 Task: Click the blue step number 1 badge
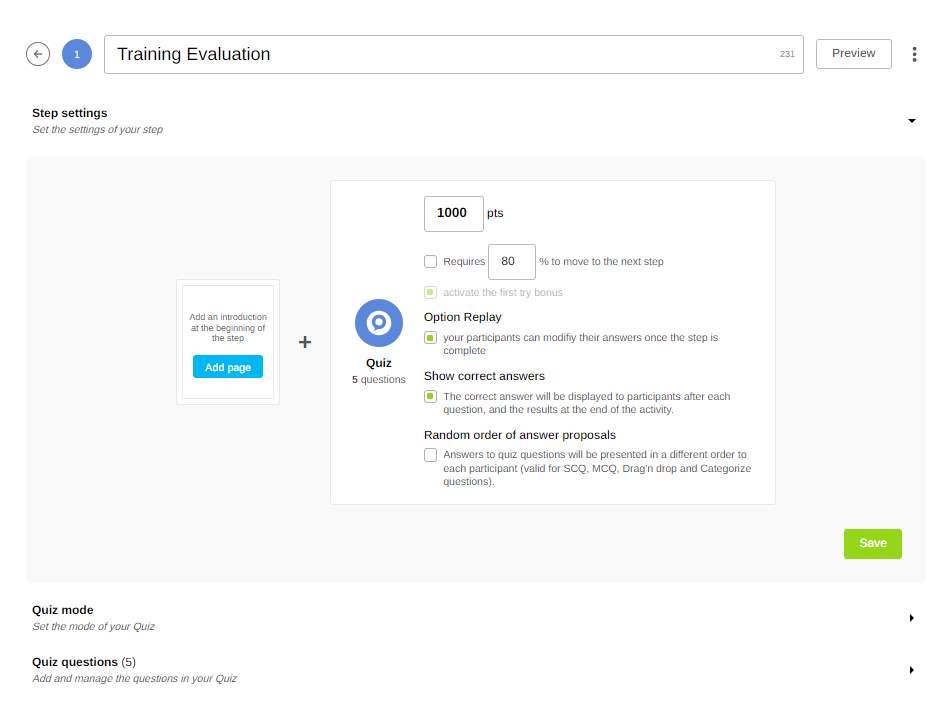[77, 54]
